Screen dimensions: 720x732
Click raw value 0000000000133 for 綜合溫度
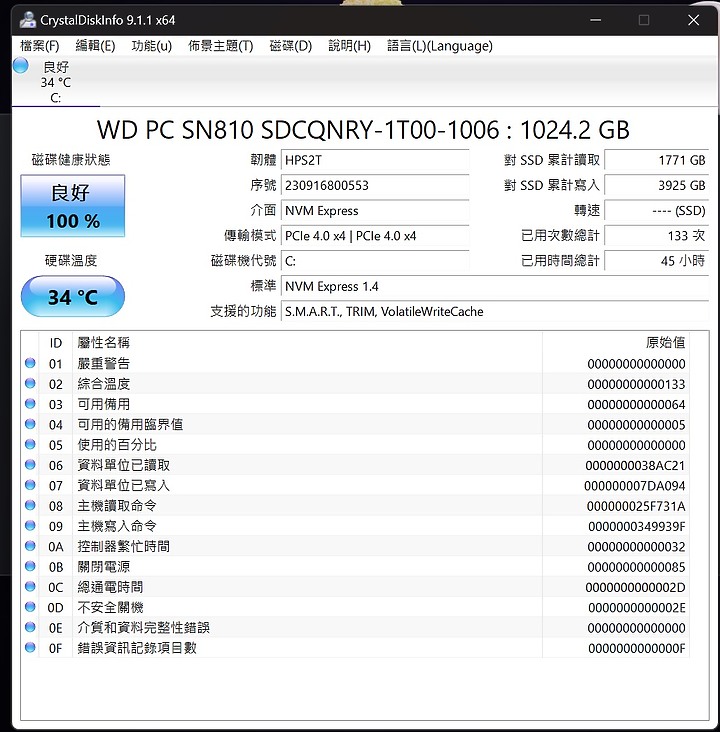coord(636,384)
